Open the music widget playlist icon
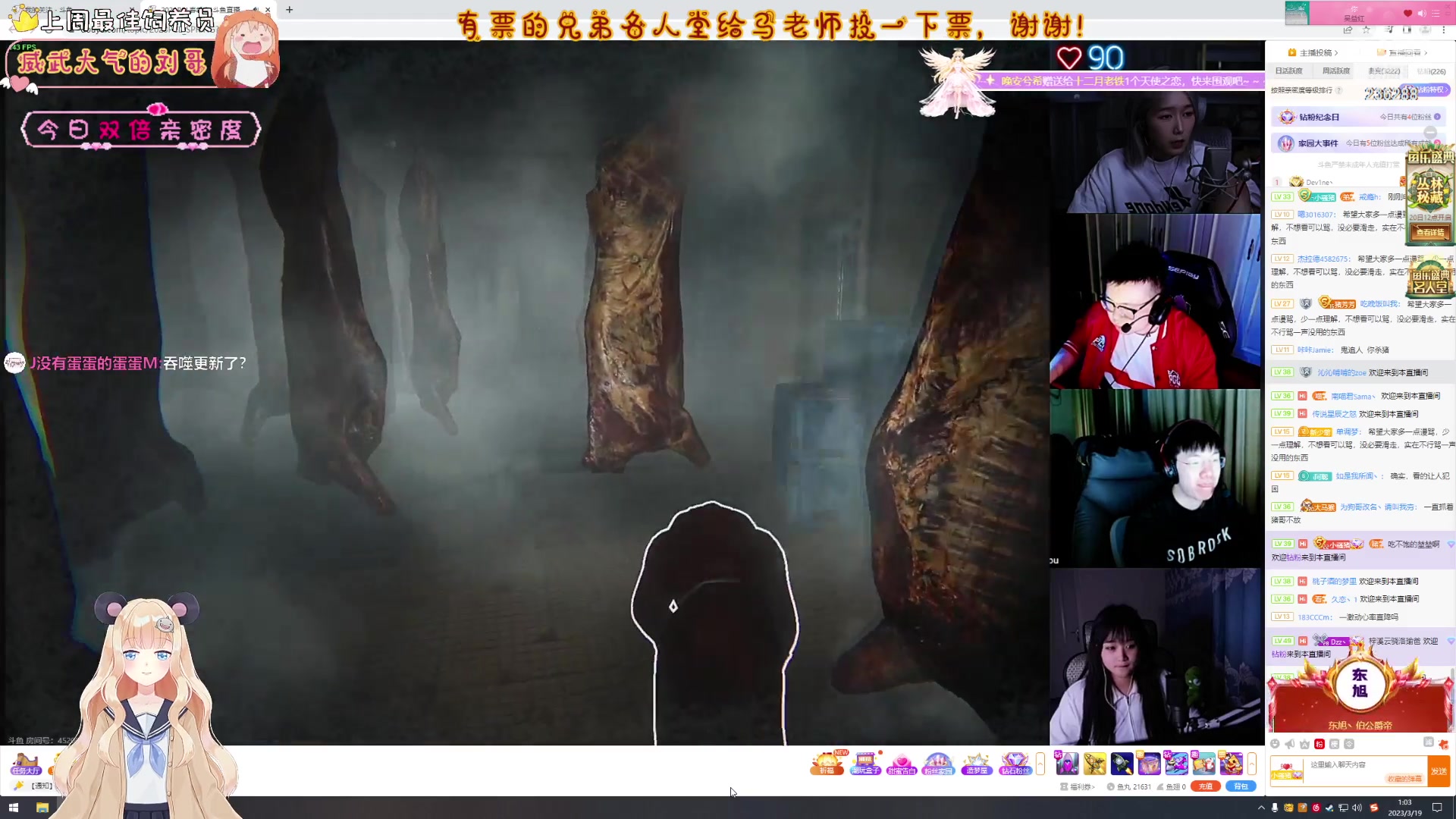The width and height of the screenshot is (1456, 819). click(1436, 13)
